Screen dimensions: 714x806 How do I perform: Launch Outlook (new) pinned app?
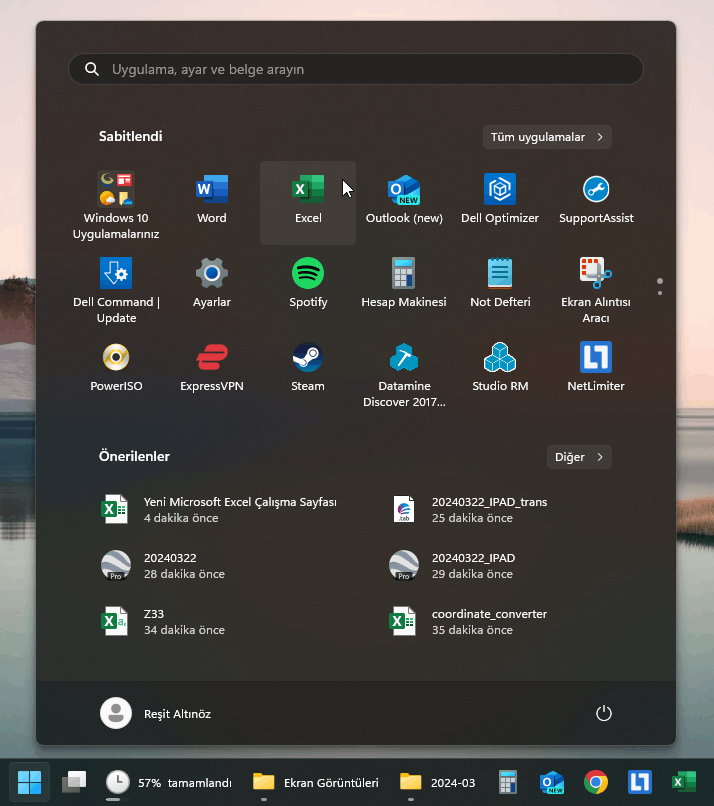pos(404,204)
